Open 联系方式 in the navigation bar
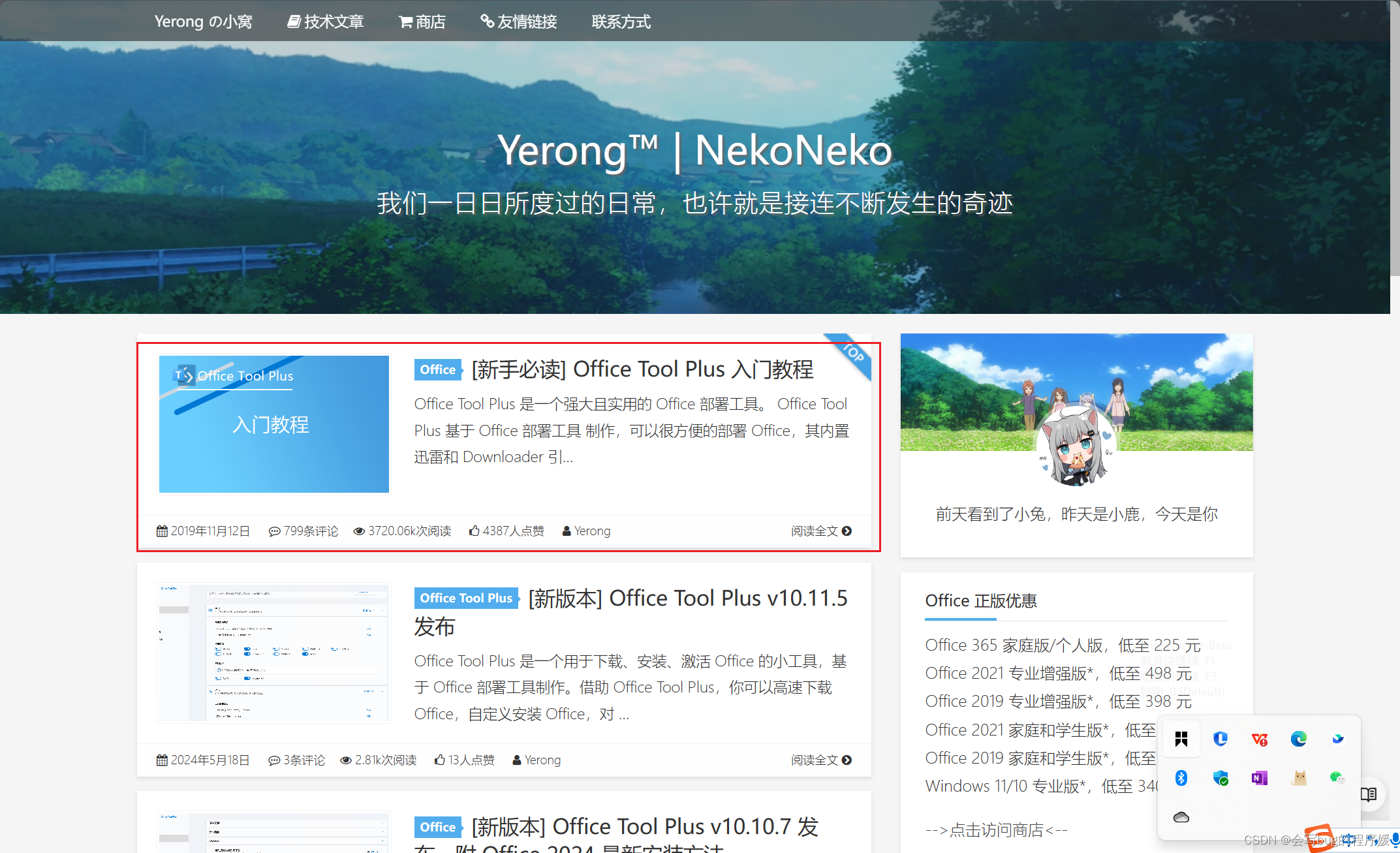Viewport: 1400px width, 853px height. (621, 22)
